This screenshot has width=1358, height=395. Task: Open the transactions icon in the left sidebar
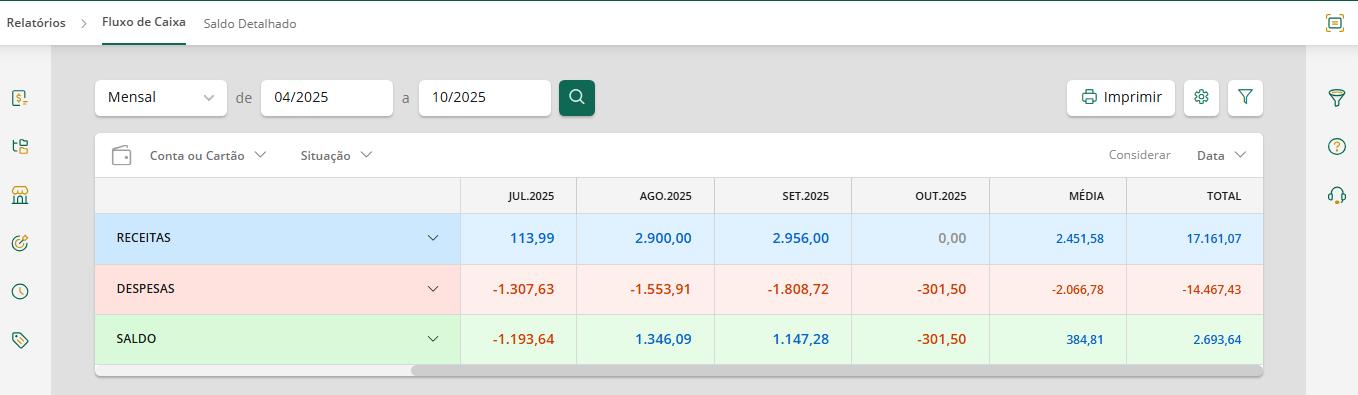(x=19, y=98)
